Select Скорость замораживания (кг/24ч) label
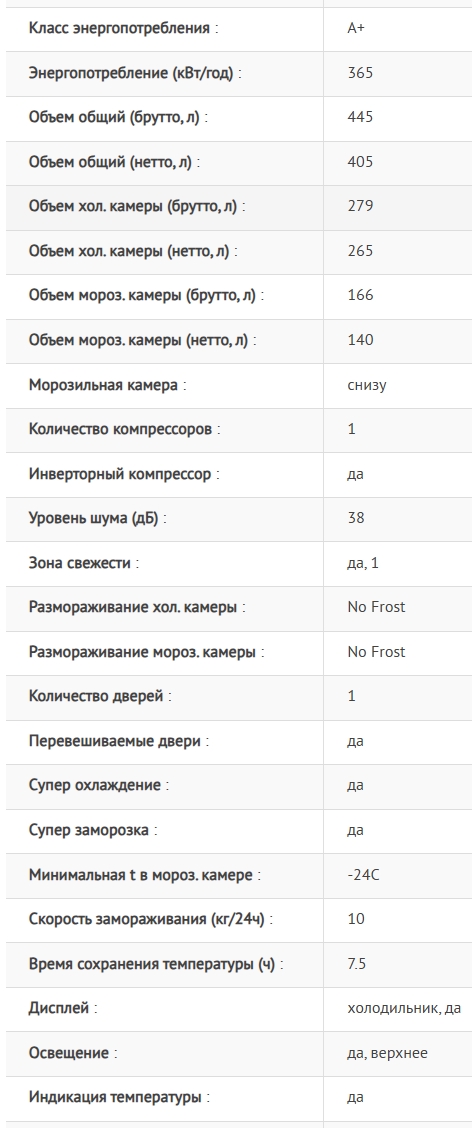Image resolution: width=472 pixels, height=1128 pixels. pos(151,919)
